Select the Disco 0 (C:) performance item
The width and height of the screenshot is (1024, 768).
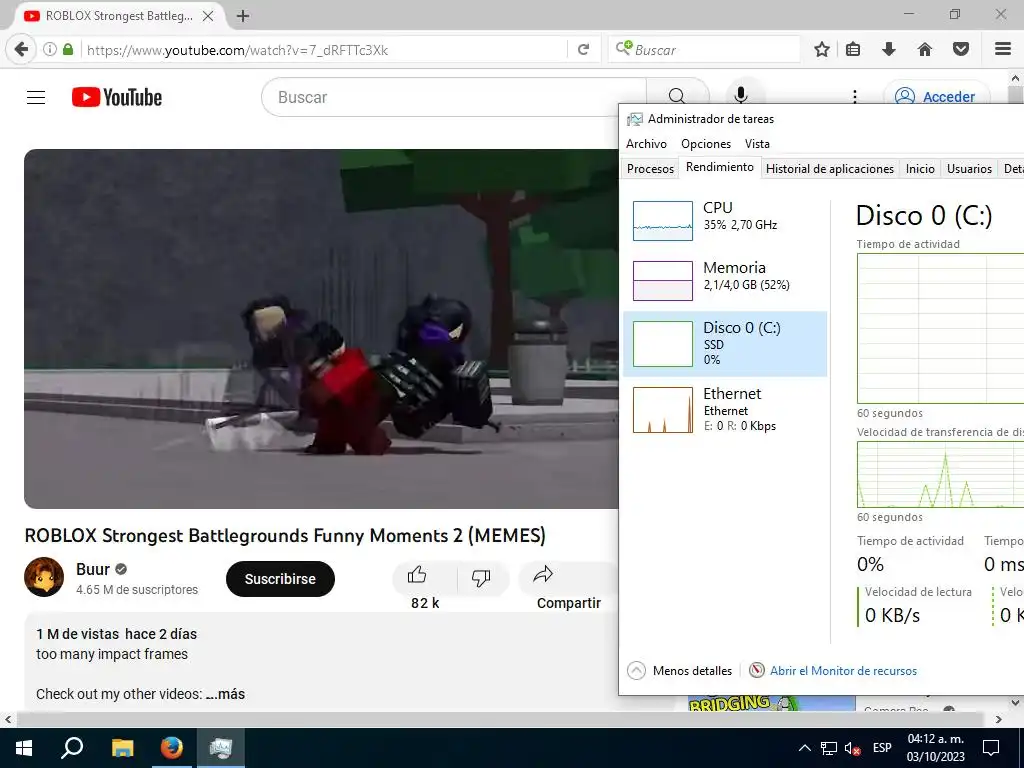[x=725, y=344]
